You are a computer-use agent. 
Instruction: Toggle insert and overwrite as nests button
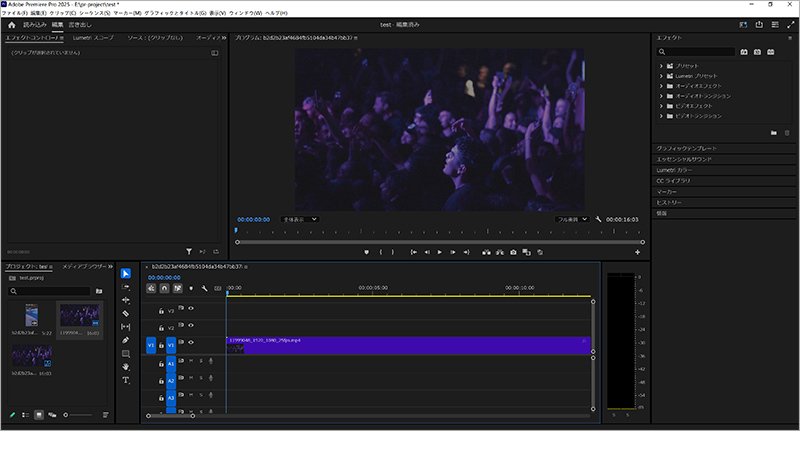pos(151,288)
